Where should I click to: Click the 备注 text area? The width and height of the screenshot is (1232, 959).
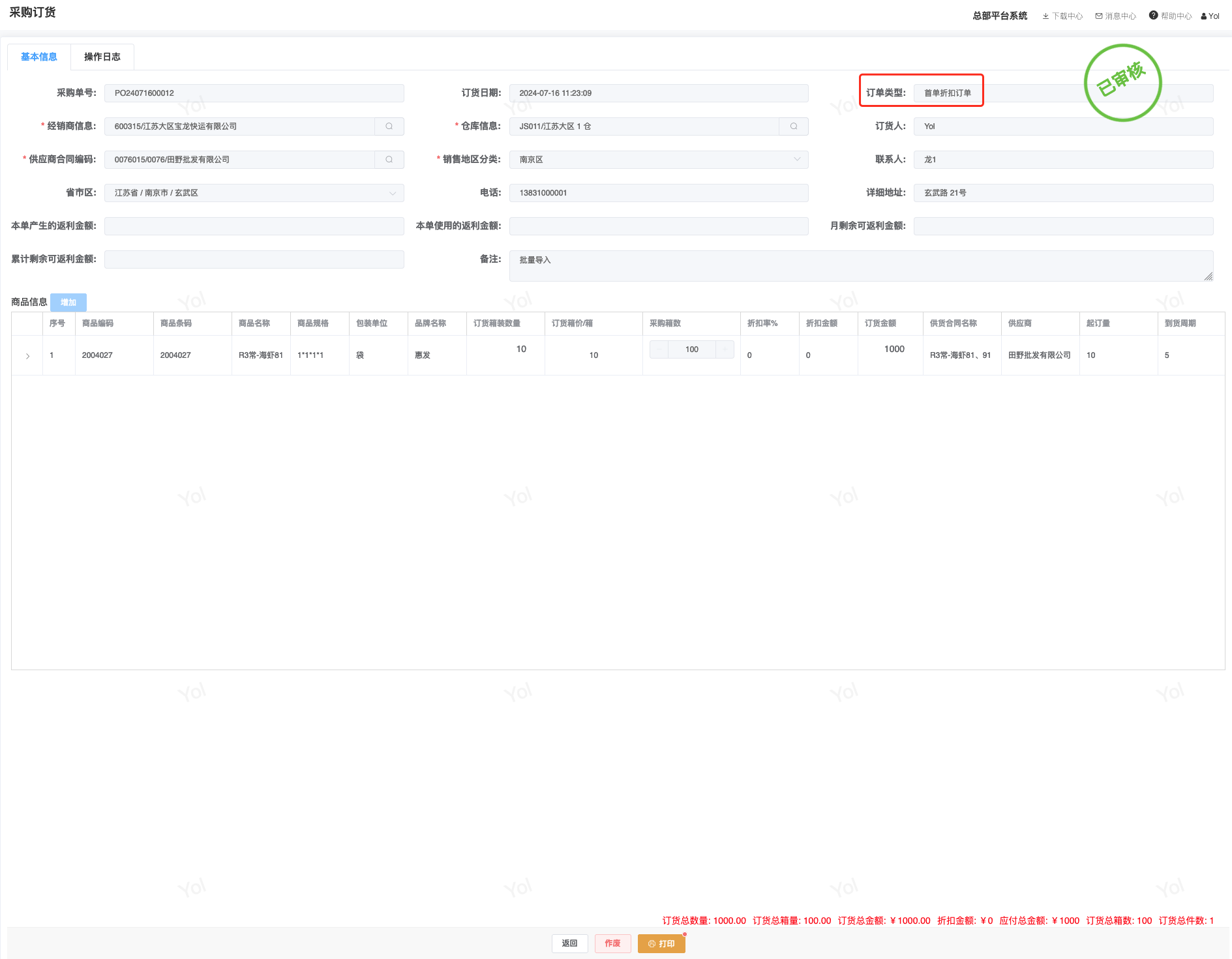pyautogui.click(x=862, y=266)
